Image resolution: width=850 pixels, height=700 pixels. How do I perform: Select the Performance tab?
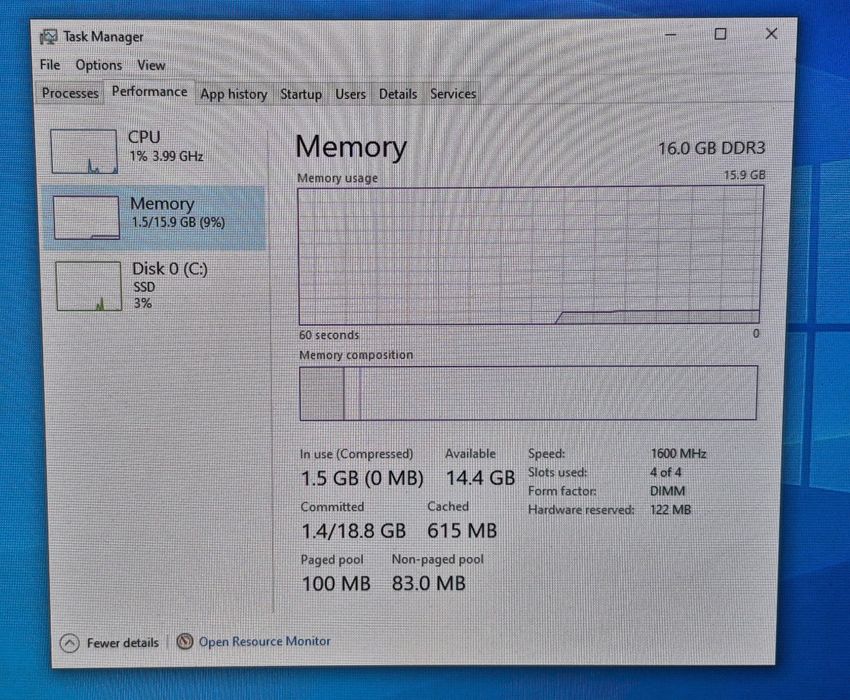(x=150, y=92)
